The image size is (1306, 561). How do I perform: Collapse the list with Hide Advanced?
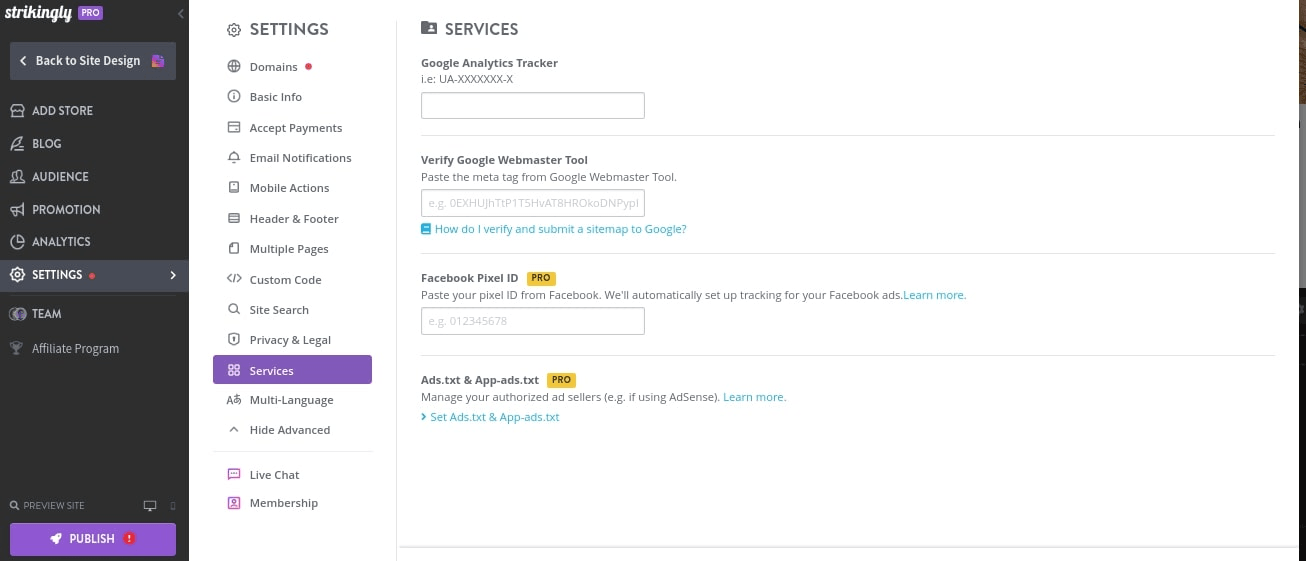pos(292,430)
